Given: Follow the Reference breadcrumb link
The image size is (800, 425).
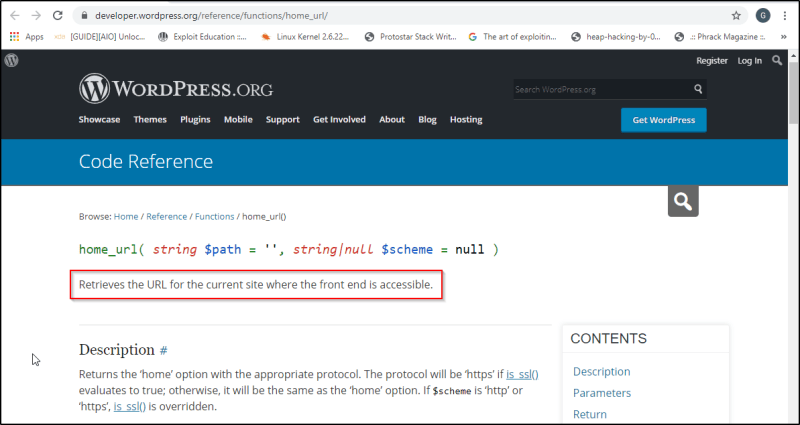Looking at the screenshot, I should tap(166, 216).
